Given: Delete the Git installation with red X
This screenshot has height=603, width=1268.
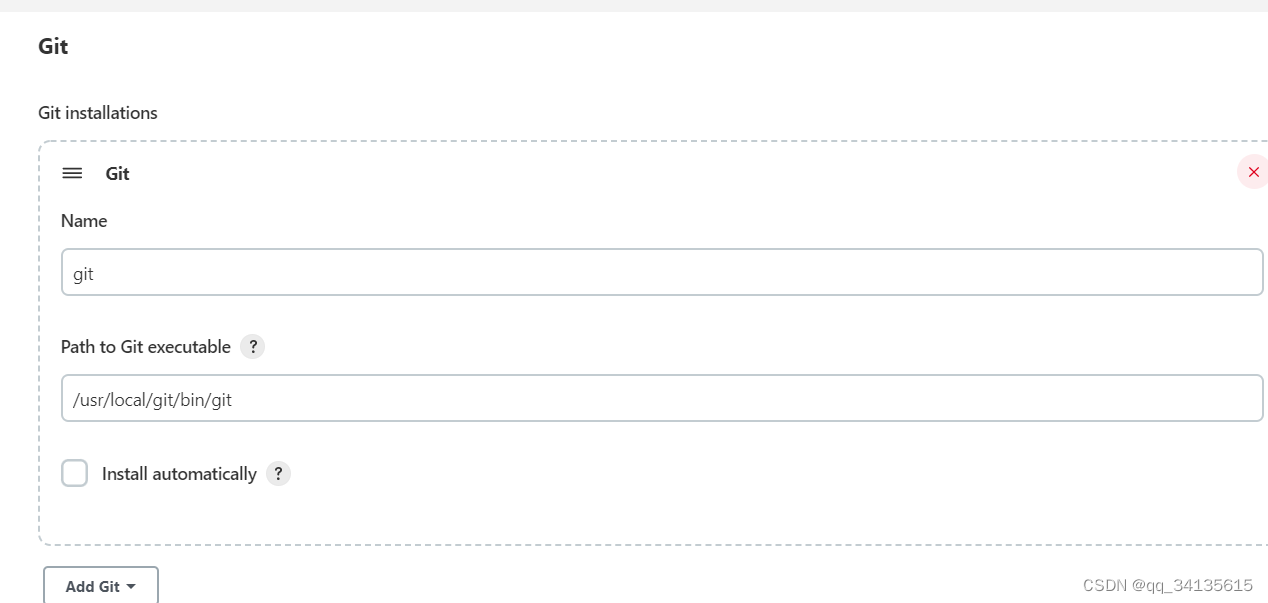Looking at the screenshot, I should [x=1253, y=172].
